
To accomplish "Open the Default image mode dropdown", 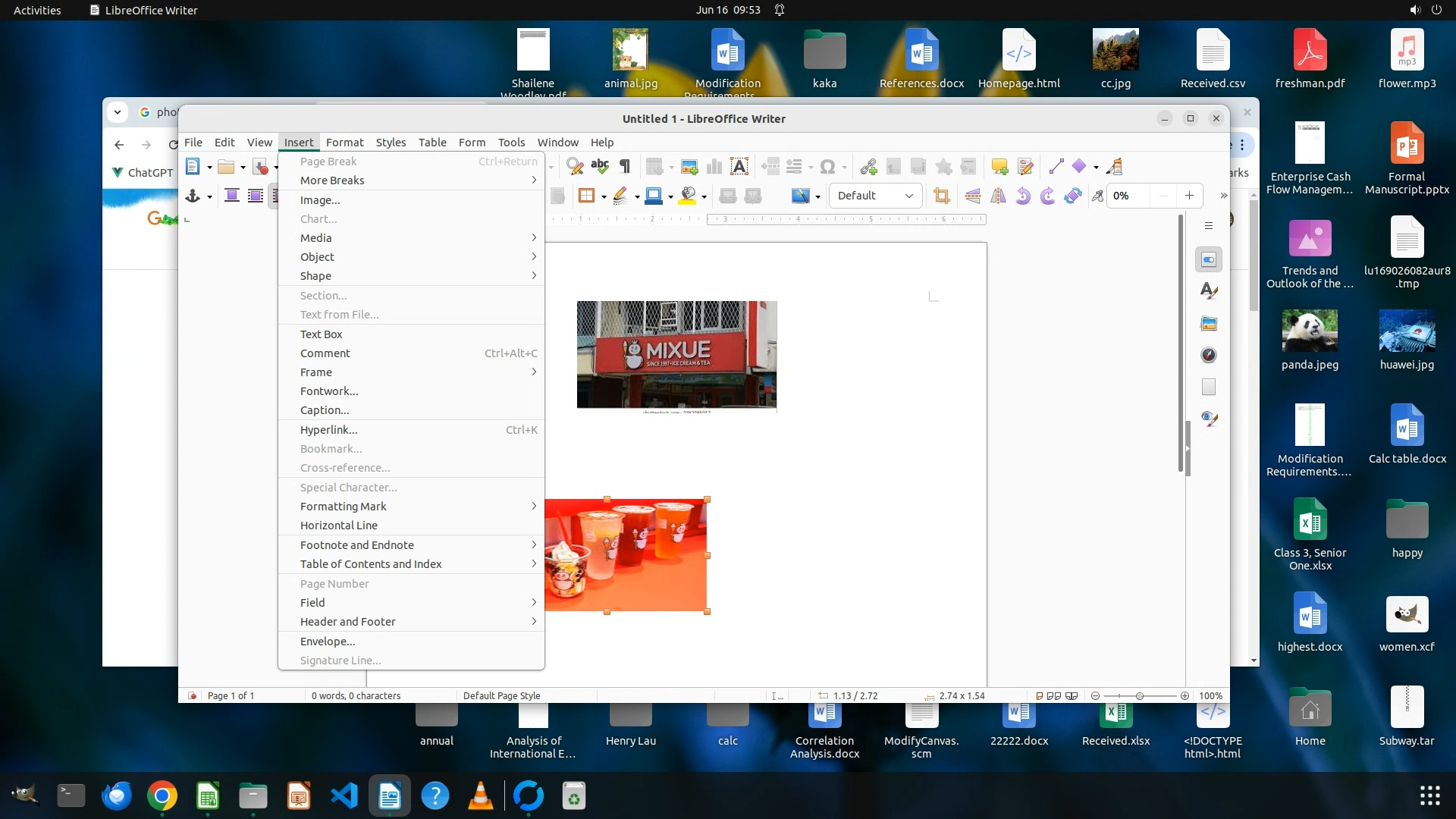I will (x=875, y=196).
